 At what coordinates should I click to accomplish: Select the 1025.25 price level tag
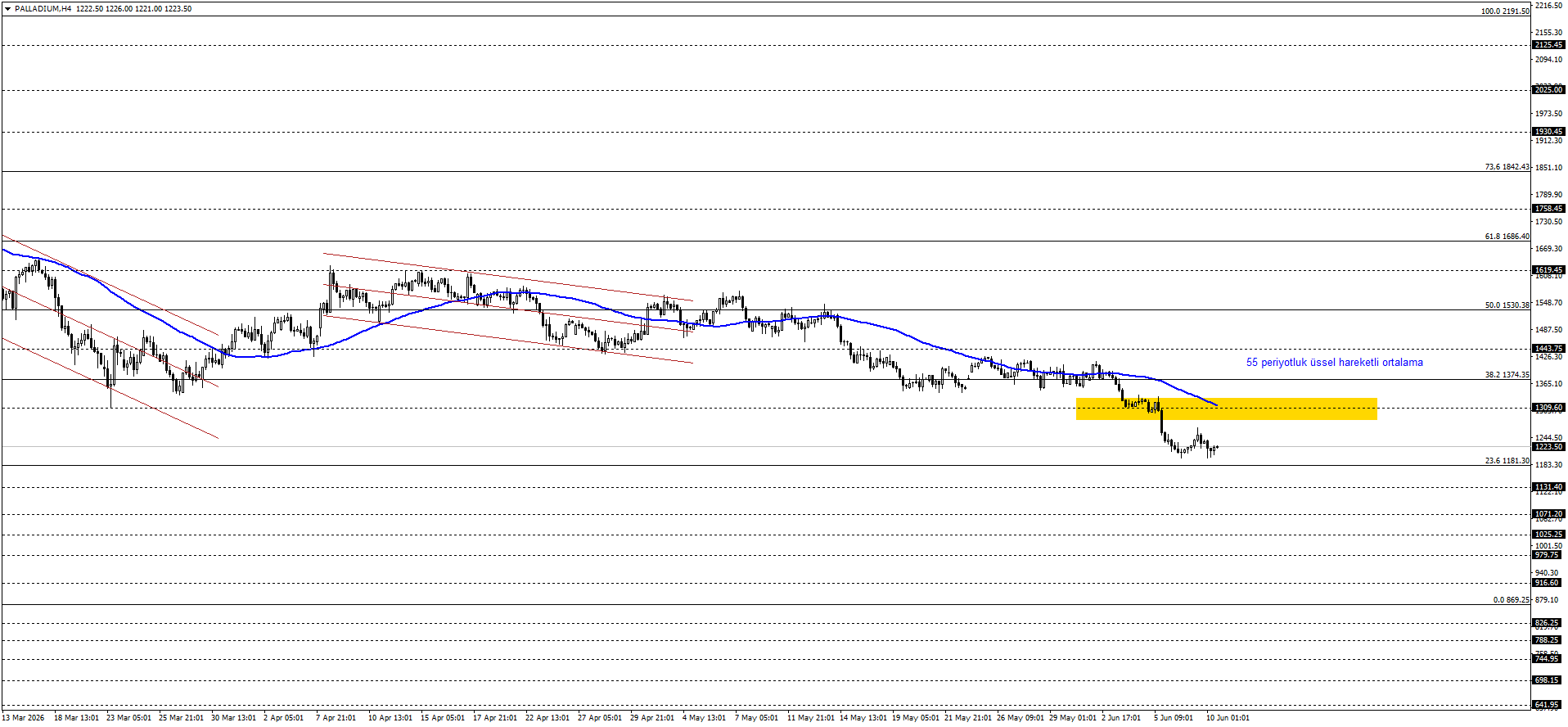coord(1548,535)
